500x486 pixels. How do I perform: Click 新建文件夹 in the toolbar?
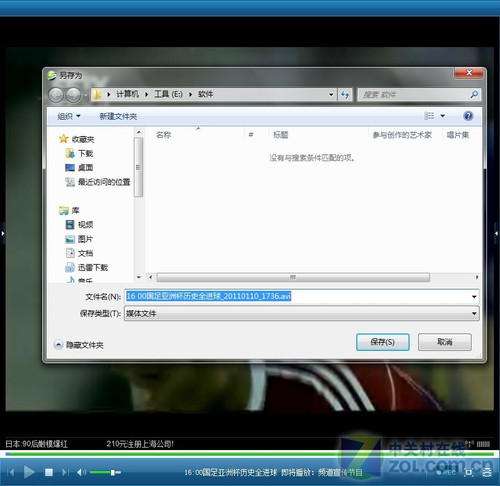click(118, 116)
